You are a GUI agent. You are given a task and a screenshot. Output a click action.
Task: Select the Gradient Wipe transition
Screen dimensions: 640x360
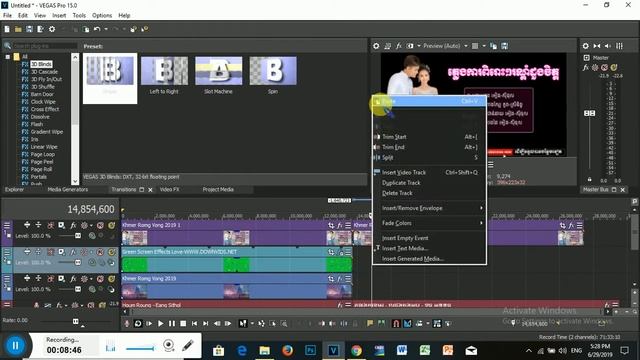[x=47, y=132]
